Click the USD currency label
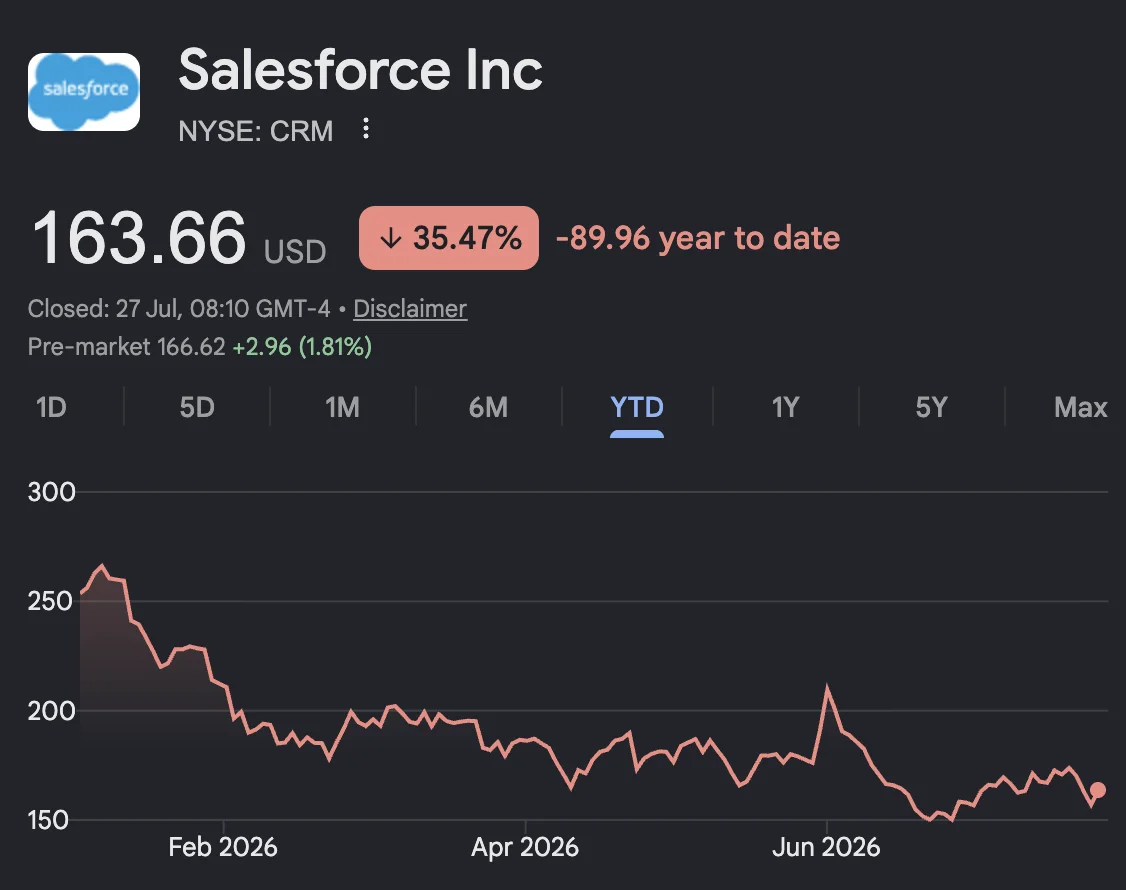The image size is (1126, 890). coord(295,252)
